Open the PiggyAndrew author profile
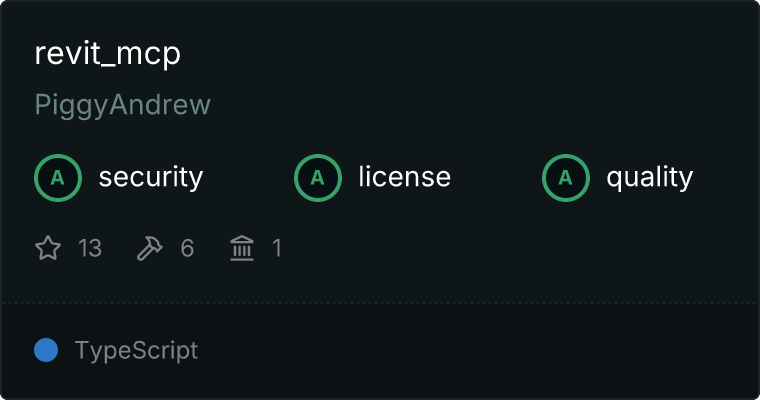Image resolution: width=760 pixels, height=400 pixels. 123,105
